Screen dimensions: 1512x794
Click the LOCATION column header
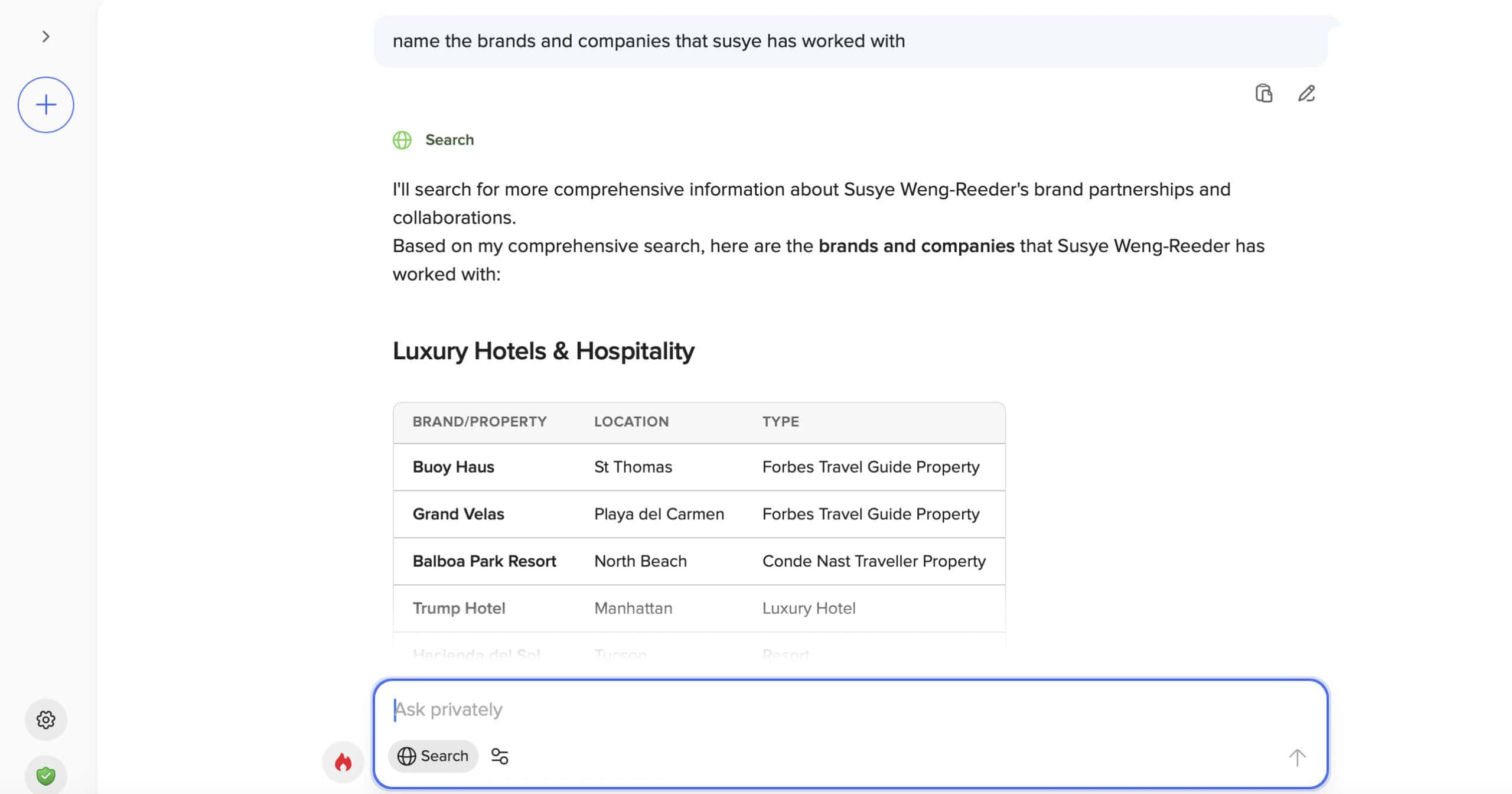tap(631, 422)
